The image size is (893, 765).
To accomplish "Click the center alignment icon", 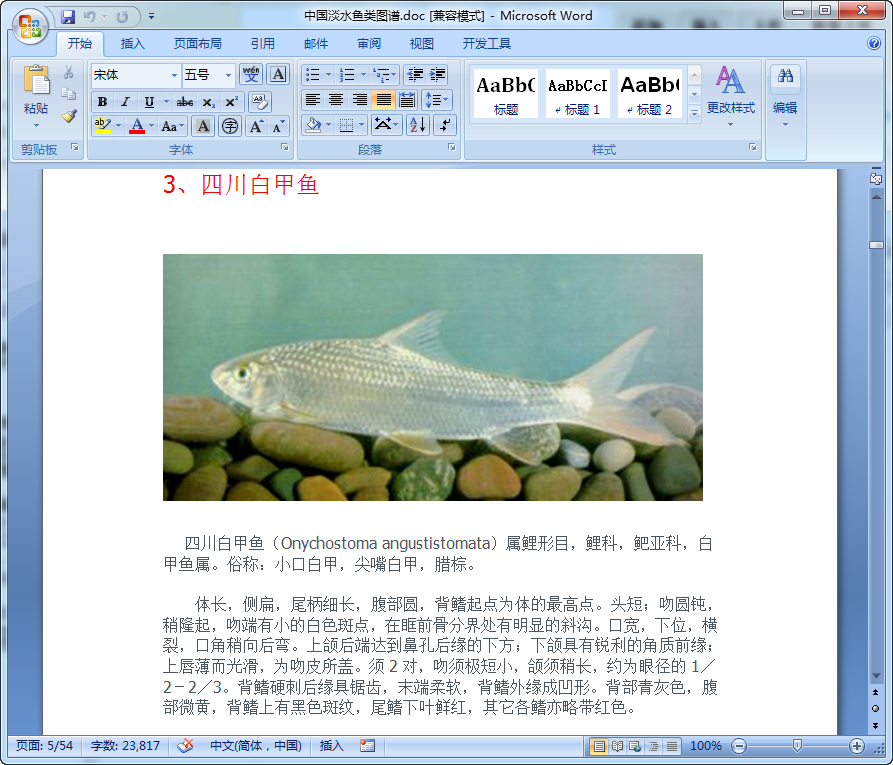I will pyautogui.click(x=334, y=100).
